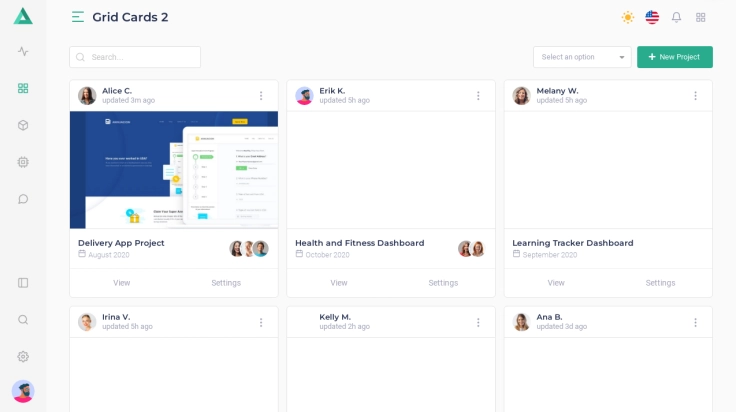Collapse the hamburger menu next to title
This screenshot has width=736, height=412.
pyautogui.click(x=78, y=17)
